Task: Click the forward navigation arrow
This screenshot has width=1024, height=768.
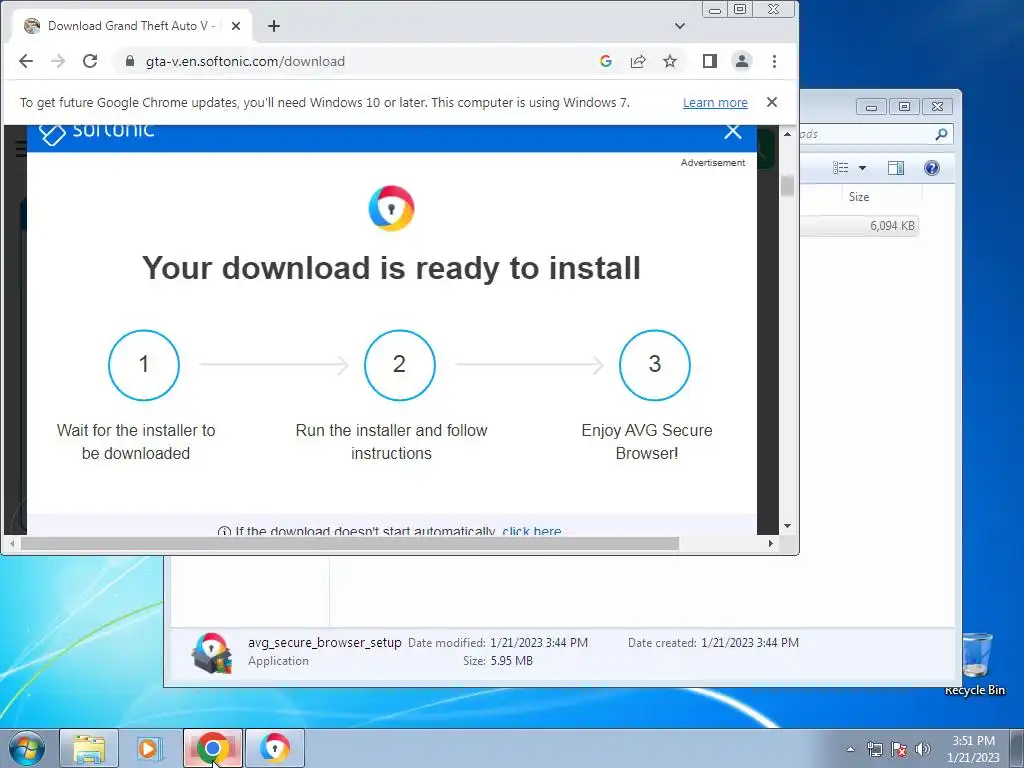Action: [x=58, y=61]
